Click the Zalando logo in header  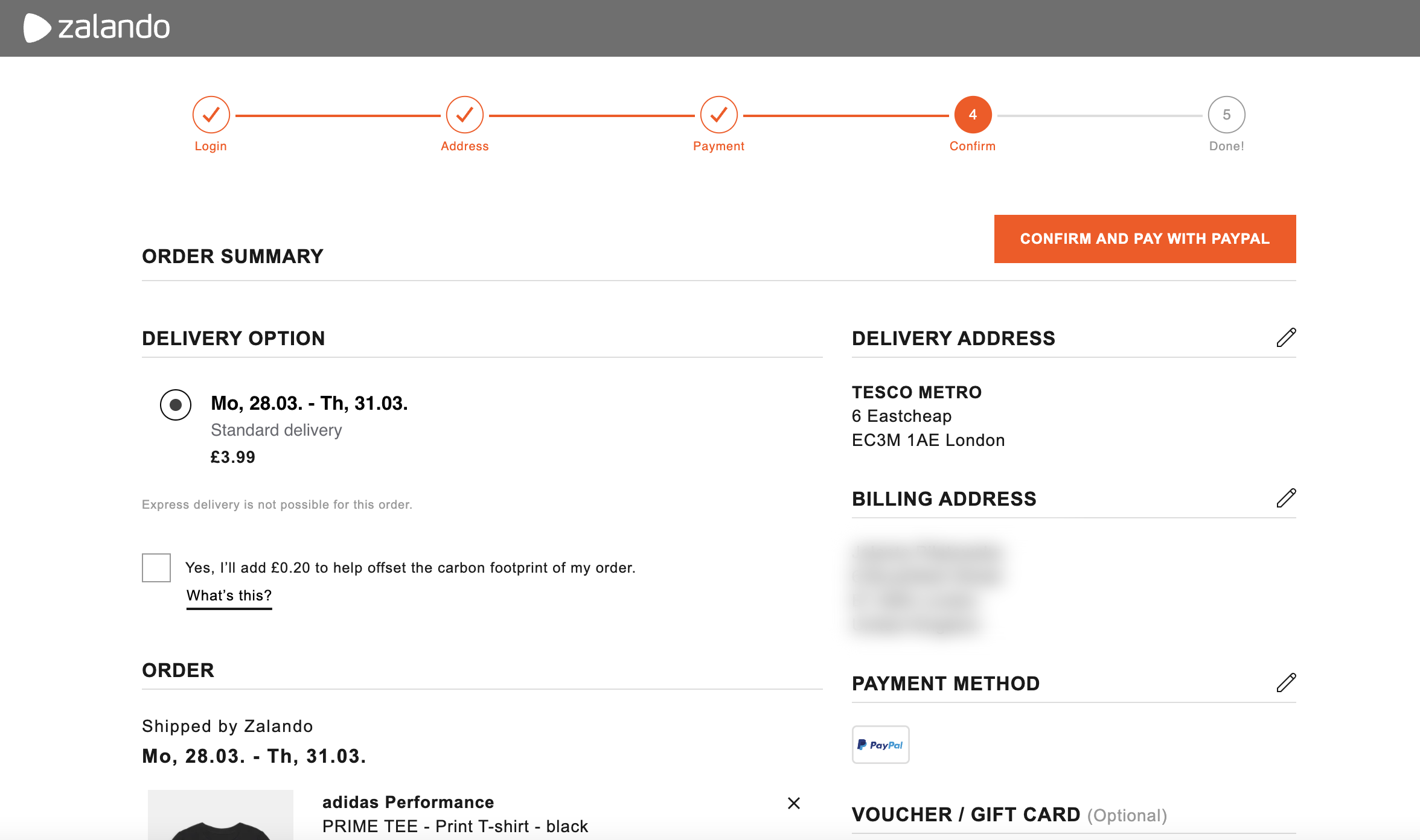point(97,28)
